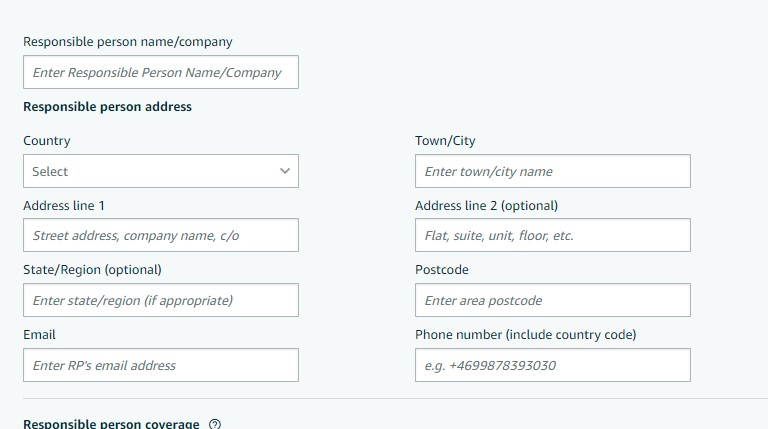The width and height of the screenshot is (768, 429).
Task: Click the 'Responsible person coverage' heading
Action: click(111, 424)
